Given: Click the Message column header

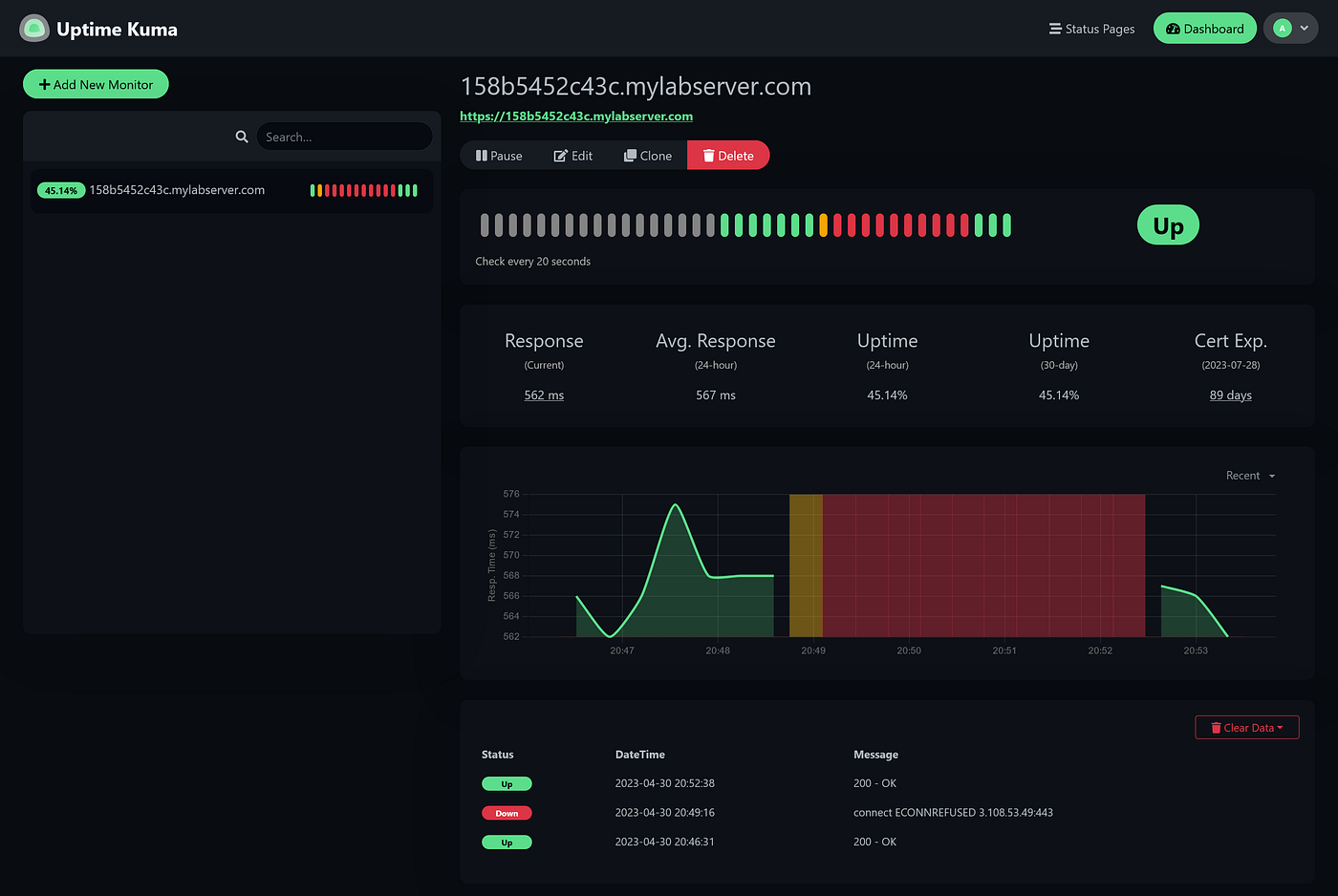Looking at the screenshot, I should coord(875,755).
